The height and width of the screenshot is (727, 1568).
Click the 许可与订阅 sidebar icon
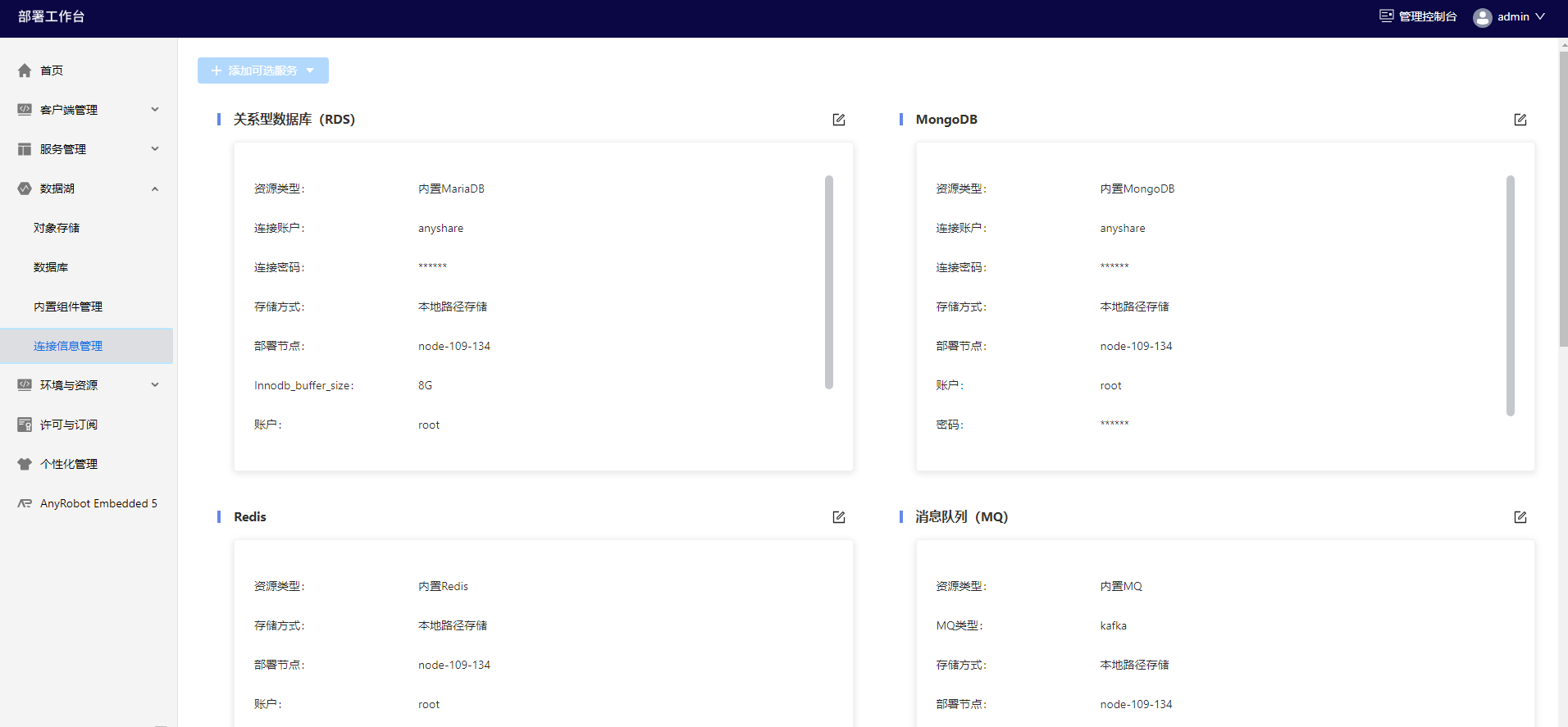(x=25, y=425)
